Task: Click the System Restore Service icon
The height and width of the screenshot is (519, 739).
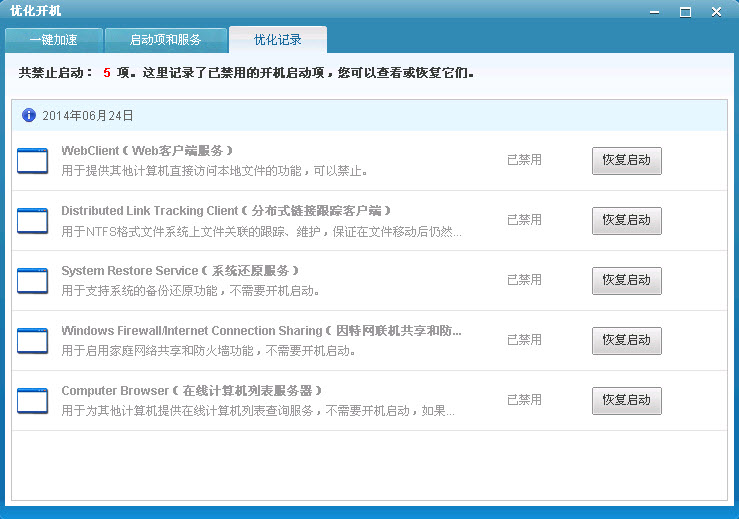Action: [x=32, y=281]
